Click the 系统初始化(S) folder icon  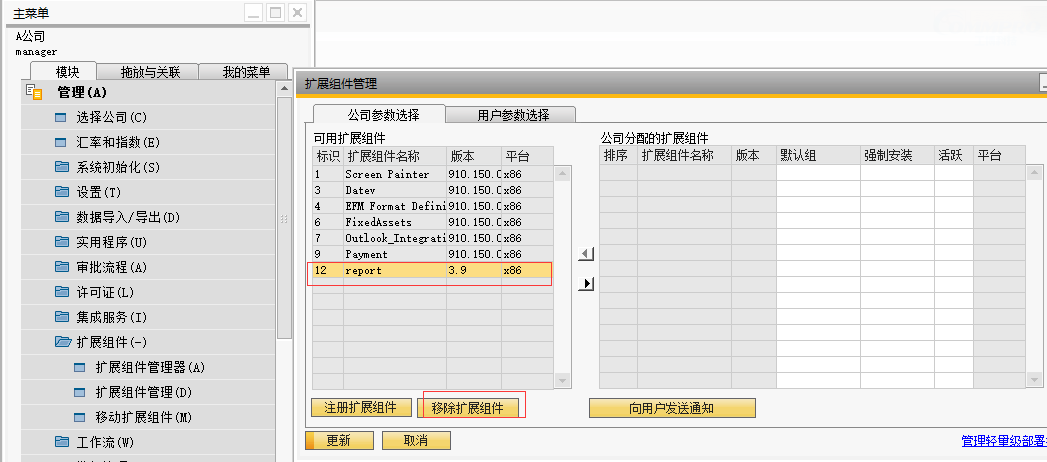(62, 167)
